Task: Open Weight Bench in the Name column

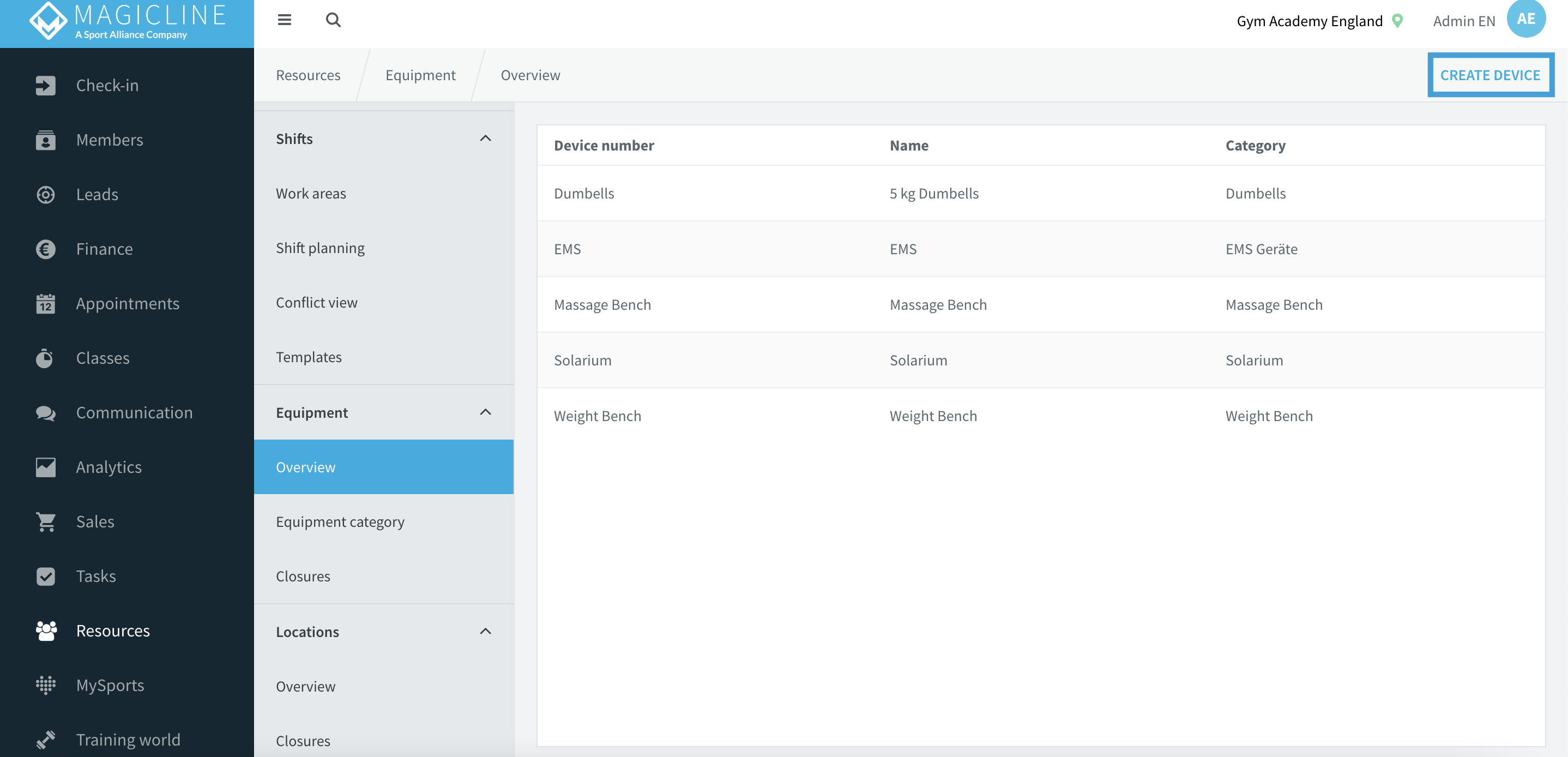Action: [933, 416]
